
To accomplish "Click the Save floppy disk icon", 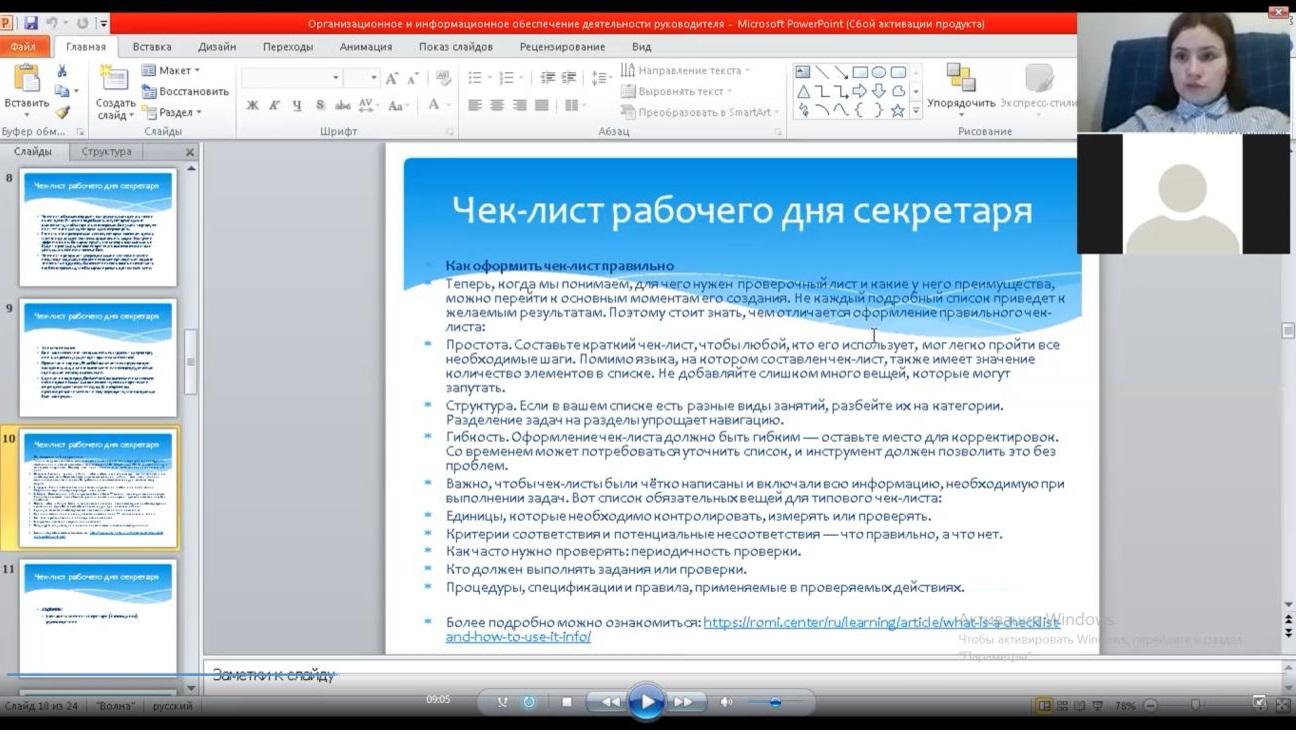I will pyautogui.click(x=31, y=23).
